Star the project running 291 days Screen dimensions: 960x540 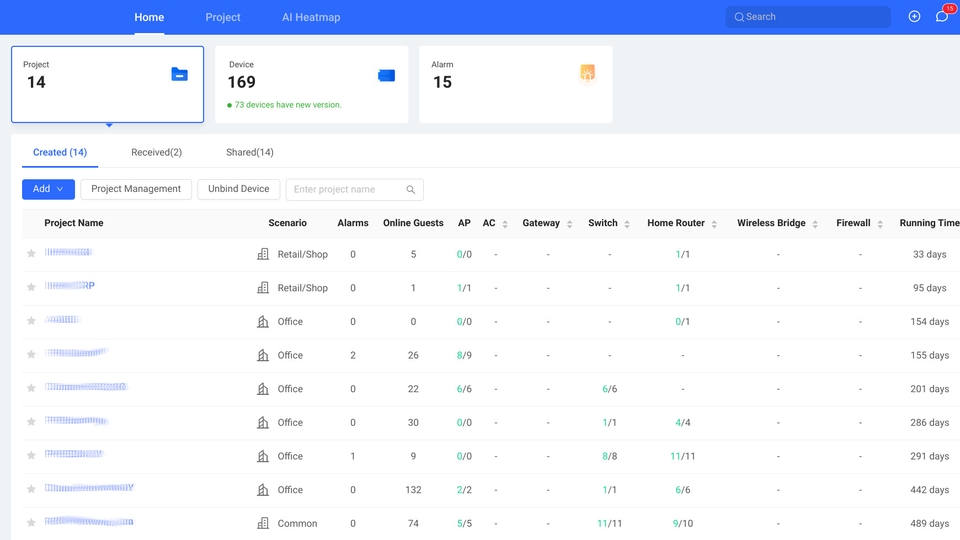click(x=31, y=456)
